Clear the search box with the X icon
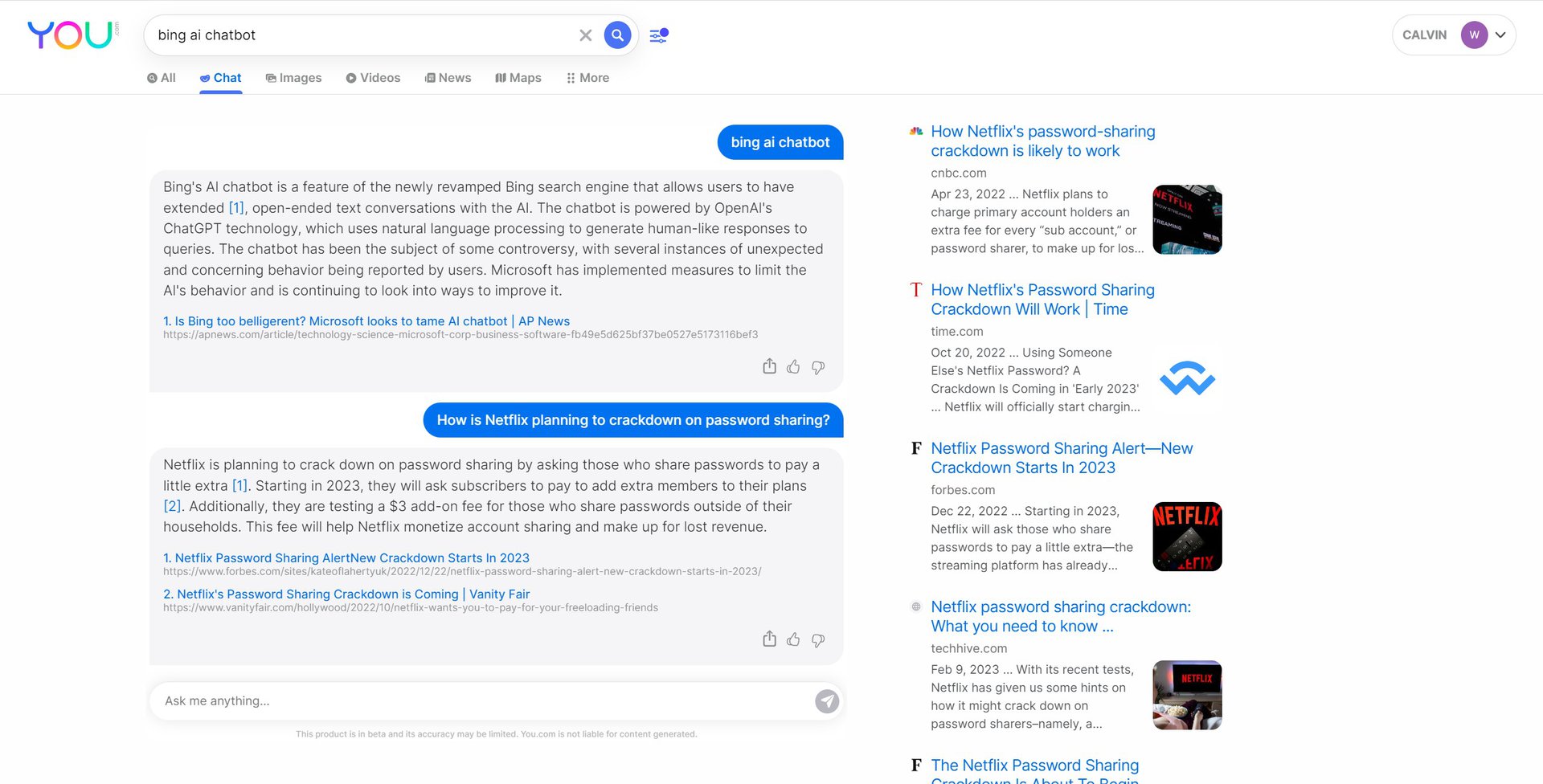Screen dimensions: 1543x784 click(585, 35)
